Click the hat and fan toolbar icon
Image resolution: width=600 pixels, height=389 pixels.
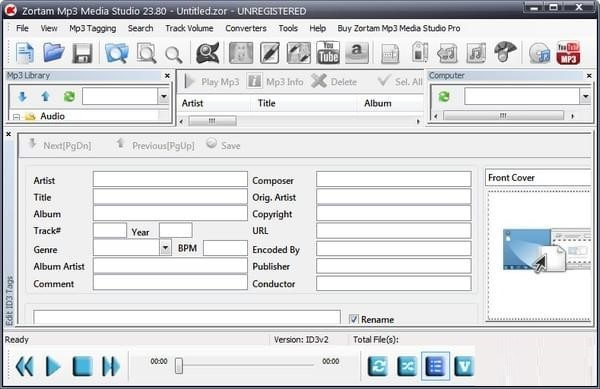pyautogui.click(x=505, y=52)
